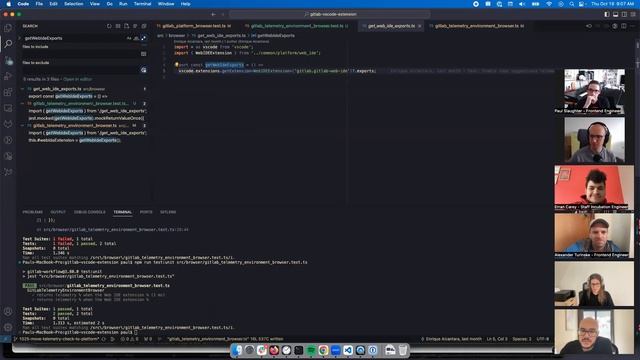Open Remote Explorer view in activity bar

[x=8, y=108]
